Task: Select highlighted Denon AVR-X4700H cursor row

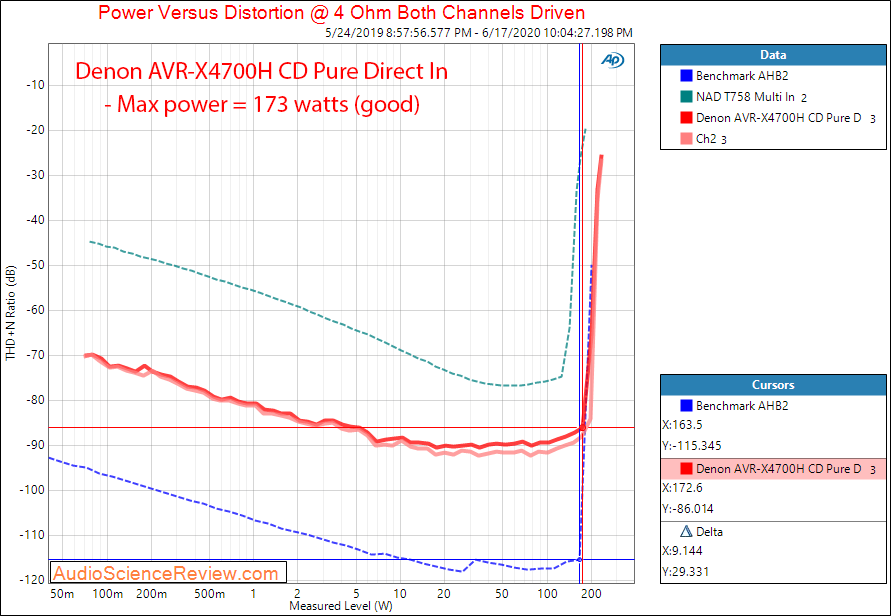Action: [773, 469]
